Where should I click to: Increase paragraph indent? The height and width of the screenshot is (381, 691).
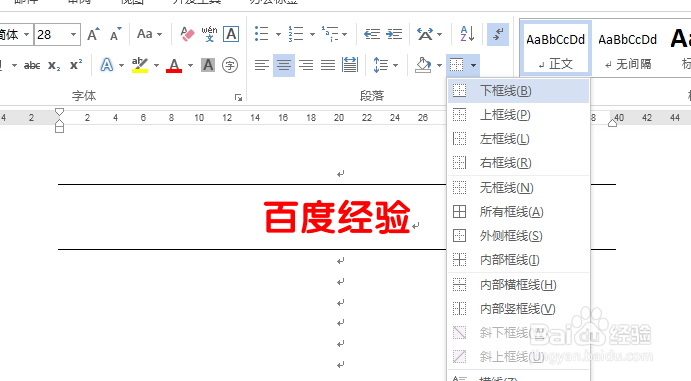pos(394,34)
